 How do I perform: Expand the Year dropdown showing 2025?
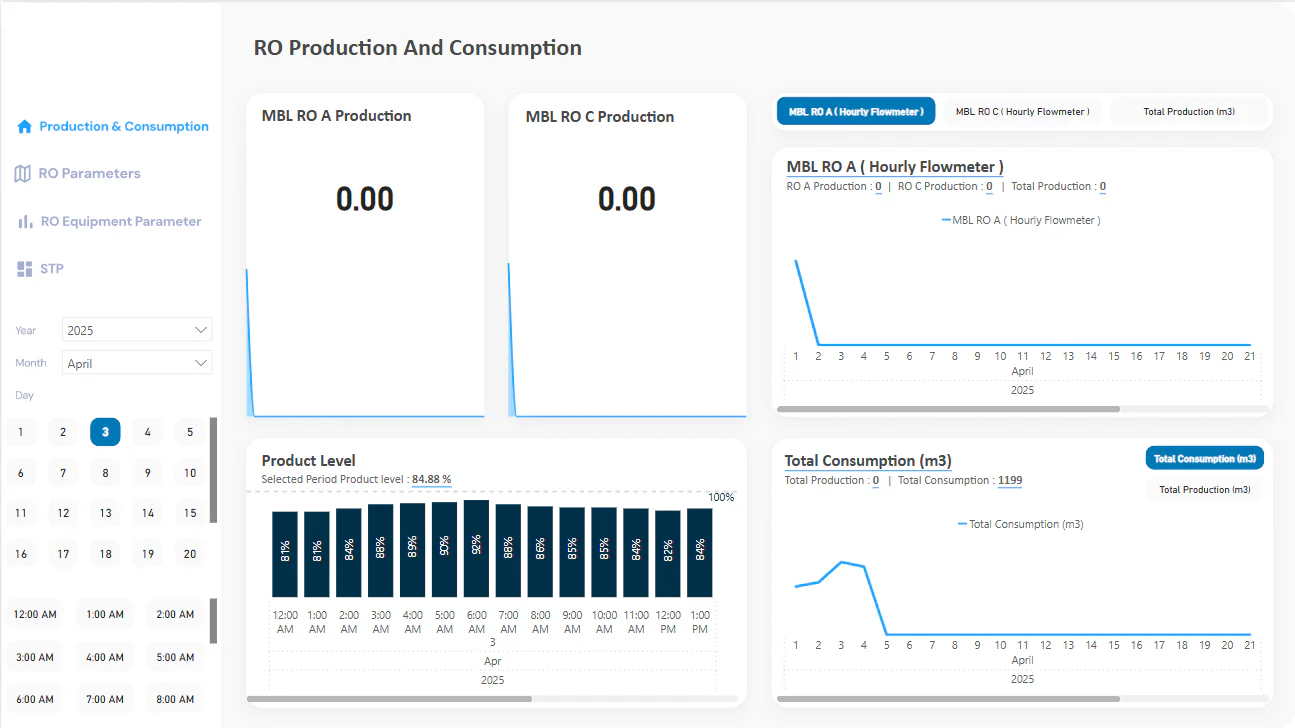click(137, 330)
